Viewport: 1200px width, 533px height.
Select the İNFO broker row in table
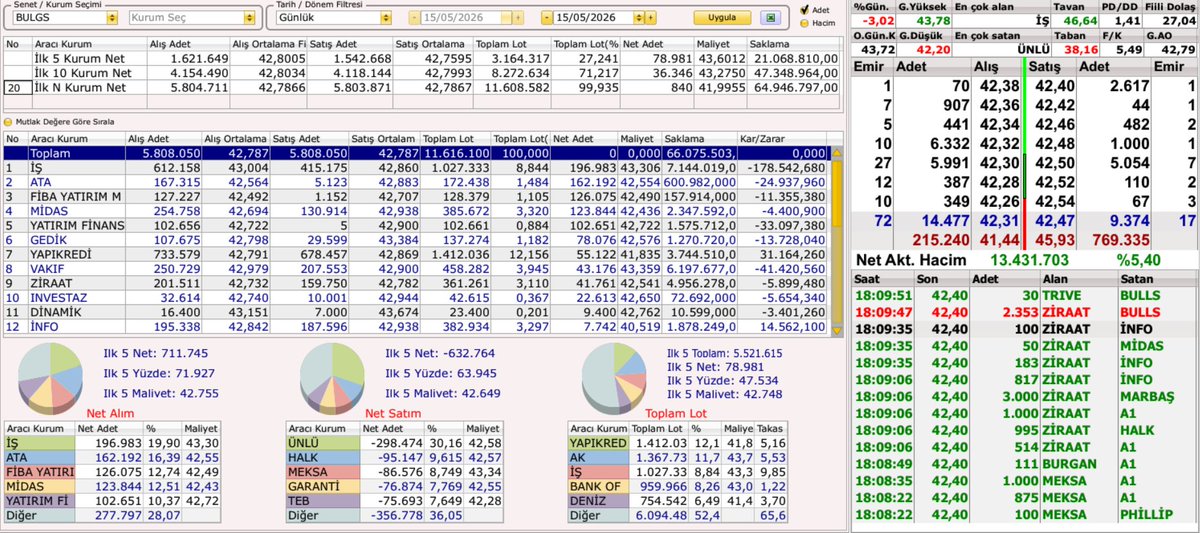tap(417, 327)
